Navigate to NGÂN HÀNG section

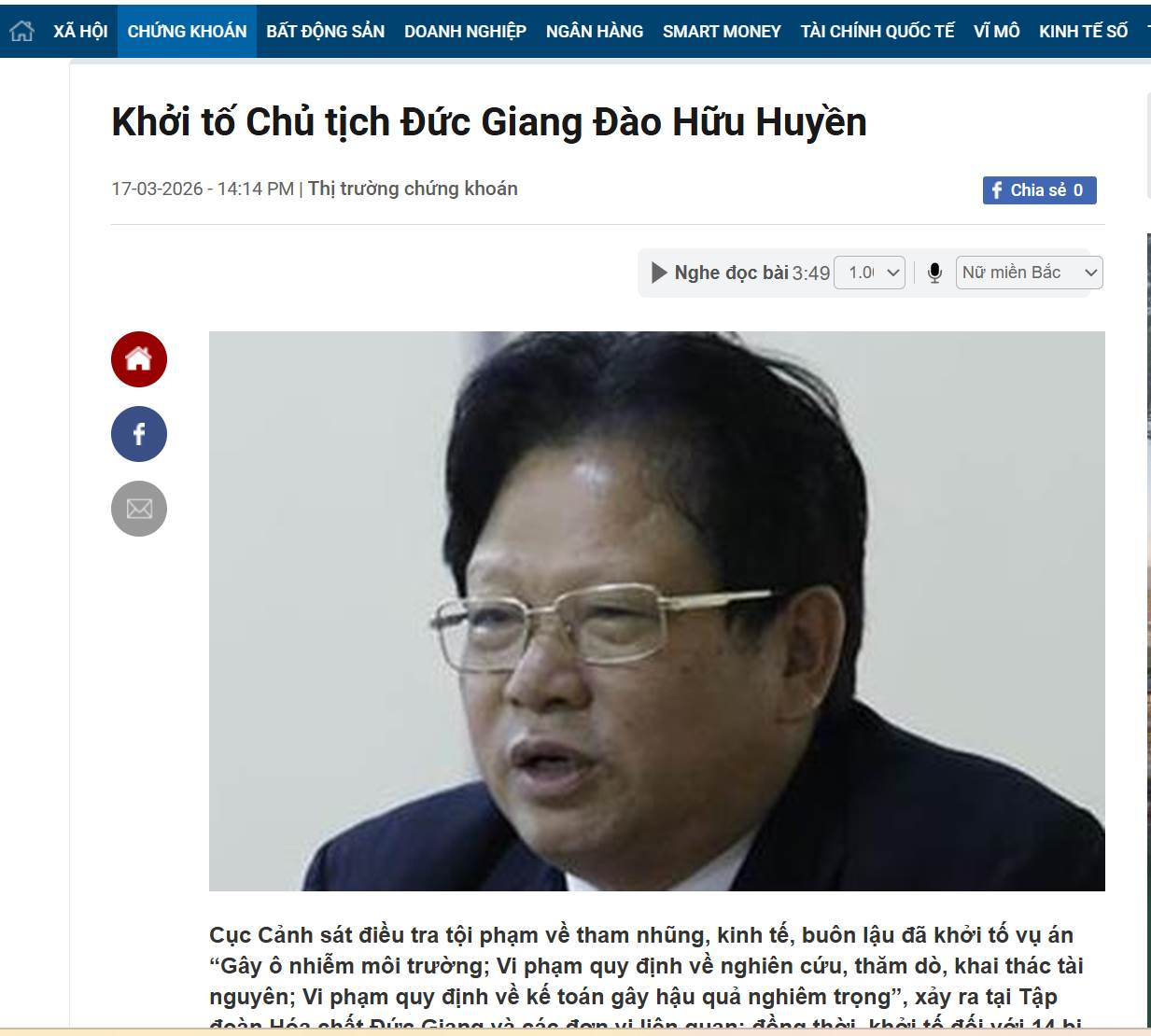point(595,32)
